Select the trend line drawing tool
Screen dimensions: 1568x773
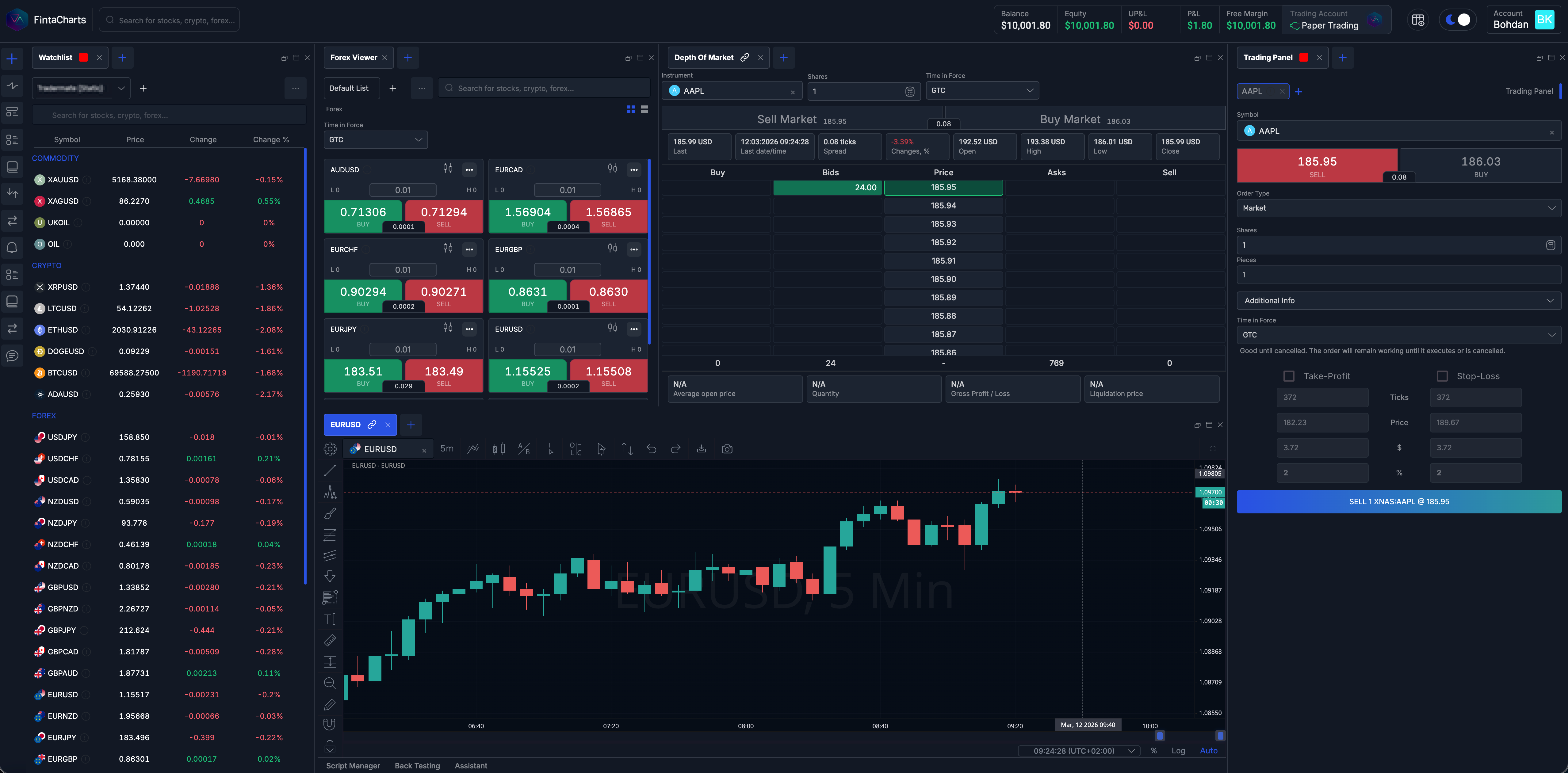click(x=330, y=470)
